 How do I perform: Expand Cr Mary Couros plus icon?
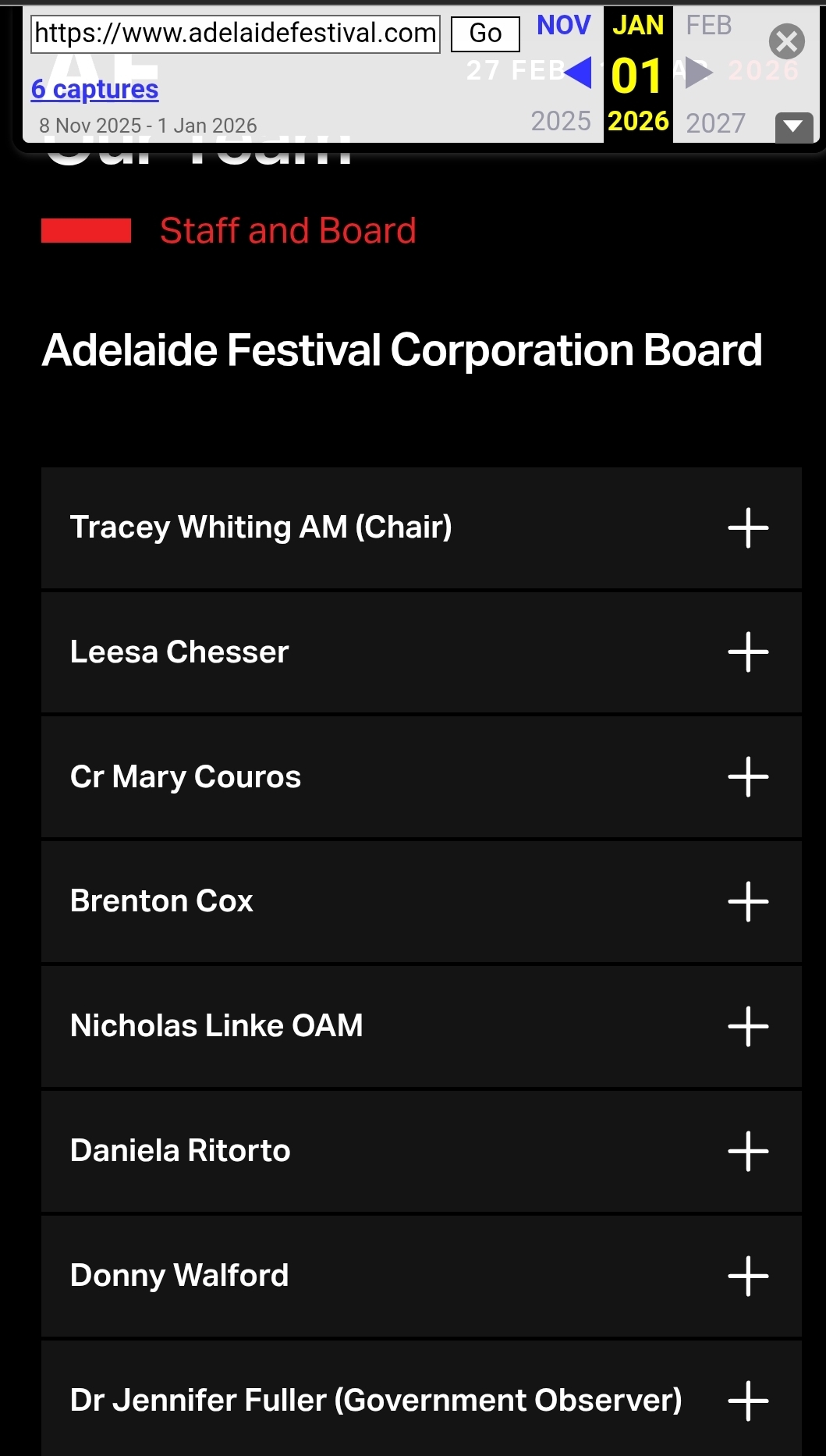[x=748, y=777]
